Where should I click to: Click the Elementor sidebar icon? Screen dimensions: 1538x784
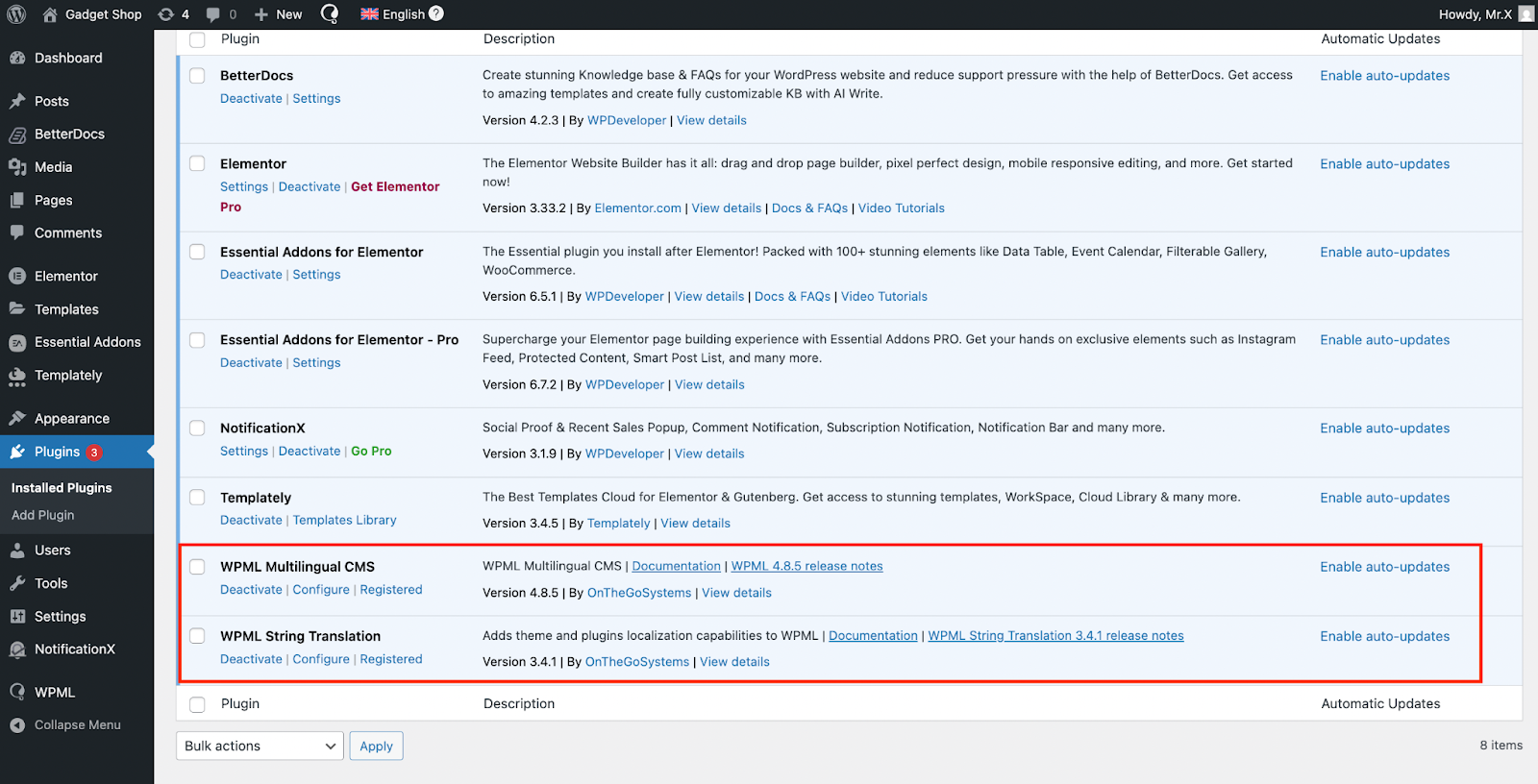pos(17,276)
